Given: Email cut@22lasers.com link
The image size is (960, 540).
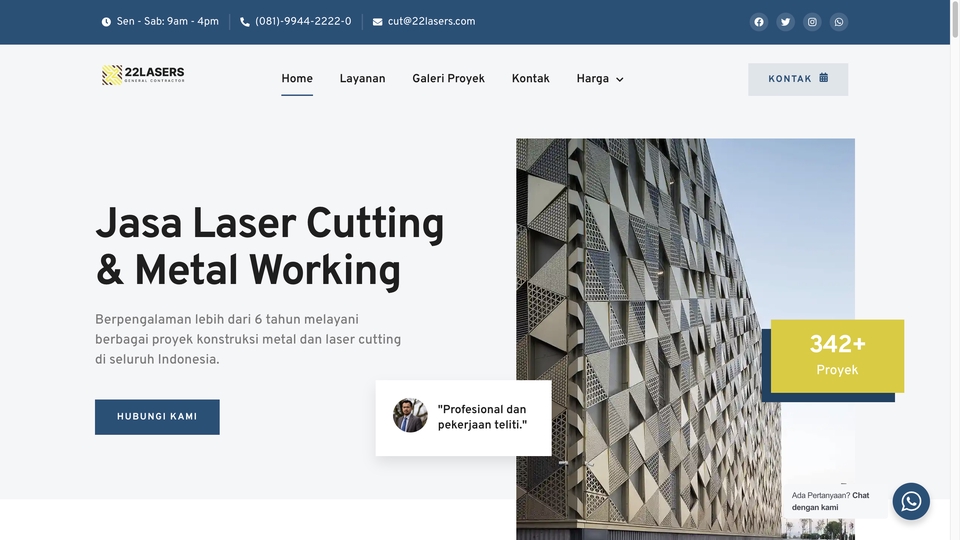Looking at the screenshot, I should coord(431,21).
